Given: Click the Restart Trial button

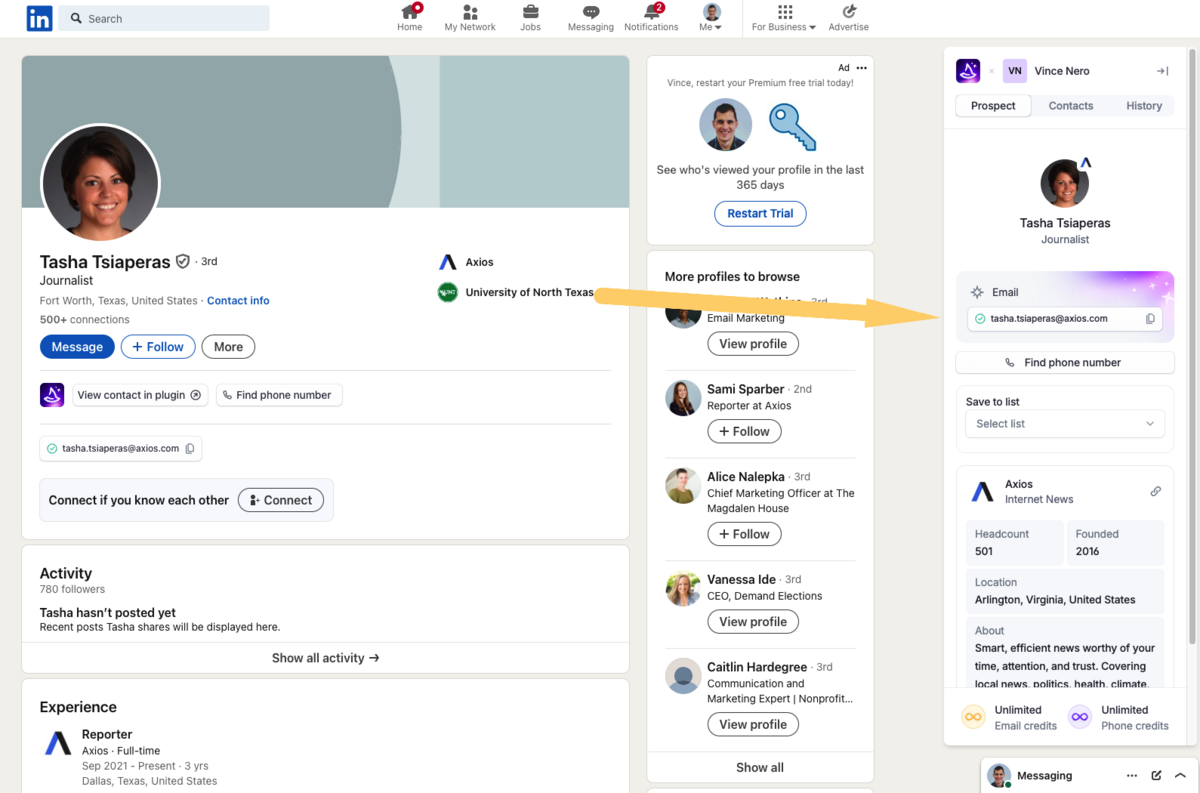Looking at the screenshot, I should [760, 214].
